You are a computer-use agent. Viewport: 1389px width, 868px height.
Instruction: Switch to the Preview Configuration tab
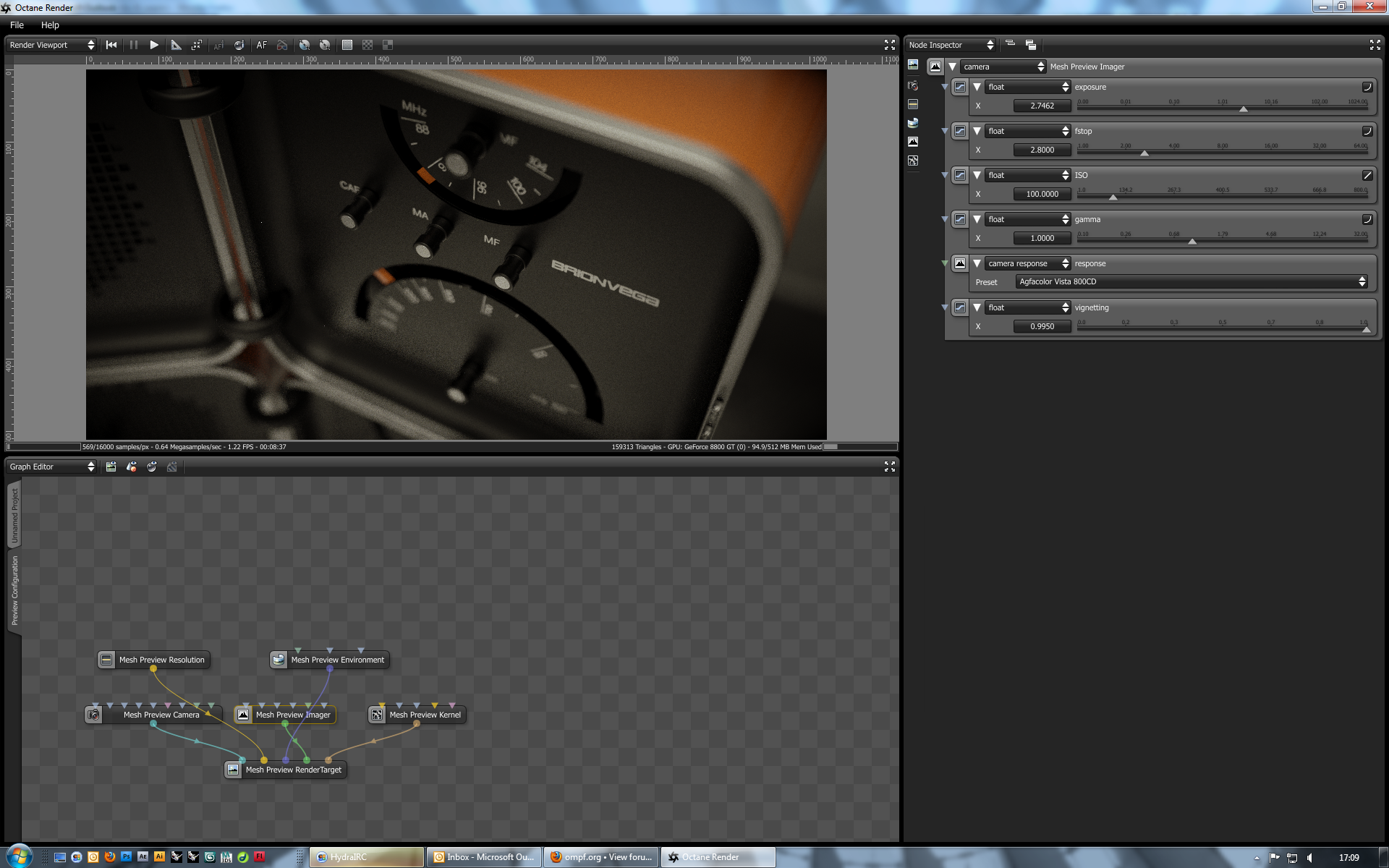(14, 590)
